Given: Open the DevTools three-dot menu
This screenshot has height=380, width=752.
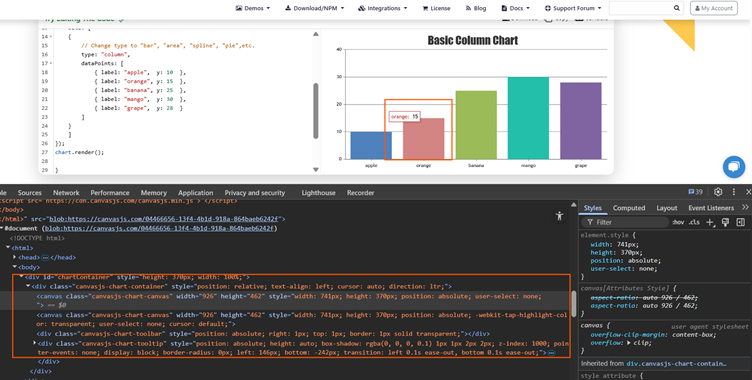Looking at the screenshot, I should pos(733,192).
